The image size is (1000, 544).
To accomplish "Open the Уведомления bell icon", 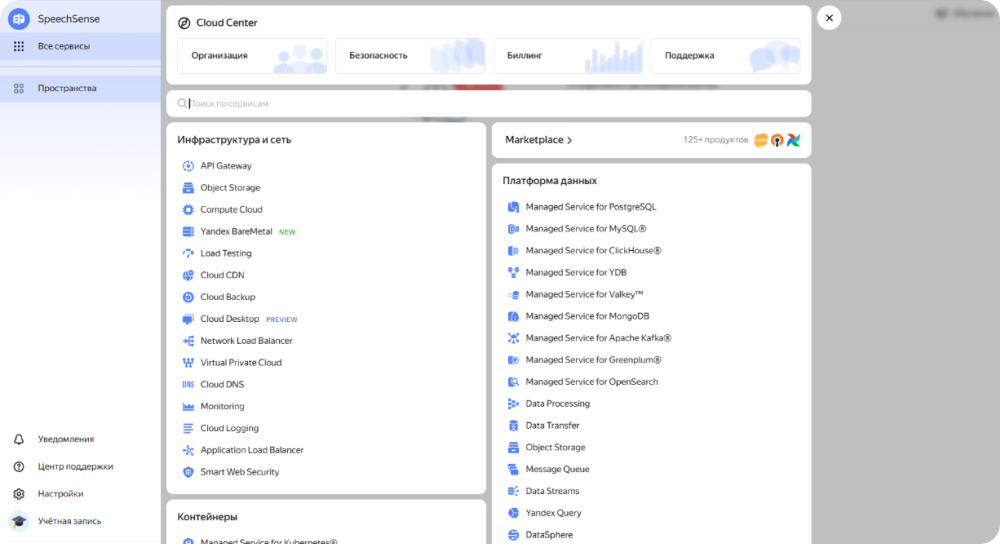I will click(18, 439).
